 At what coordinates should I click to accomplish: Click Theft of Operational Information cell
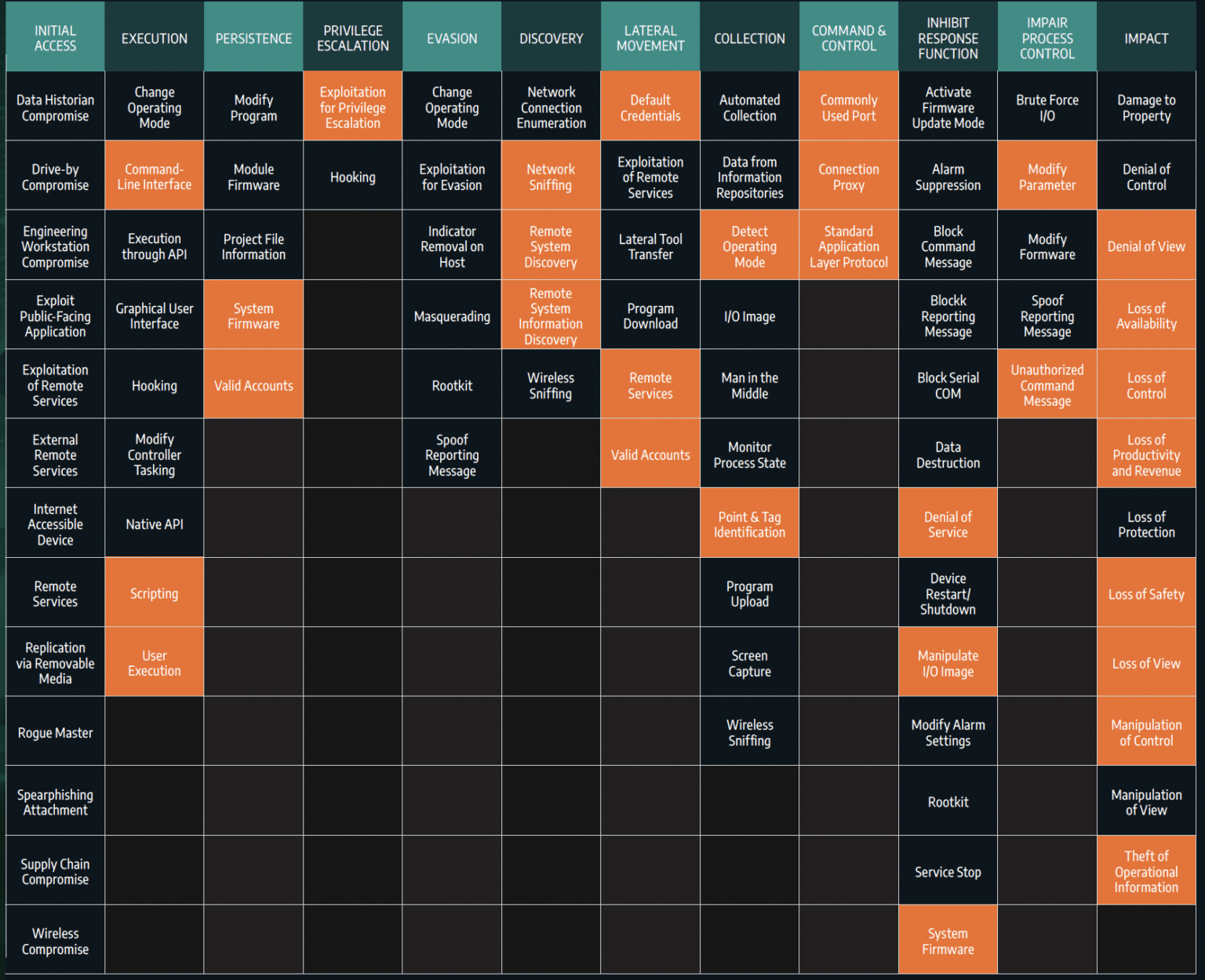click(x=1146, y=870)
